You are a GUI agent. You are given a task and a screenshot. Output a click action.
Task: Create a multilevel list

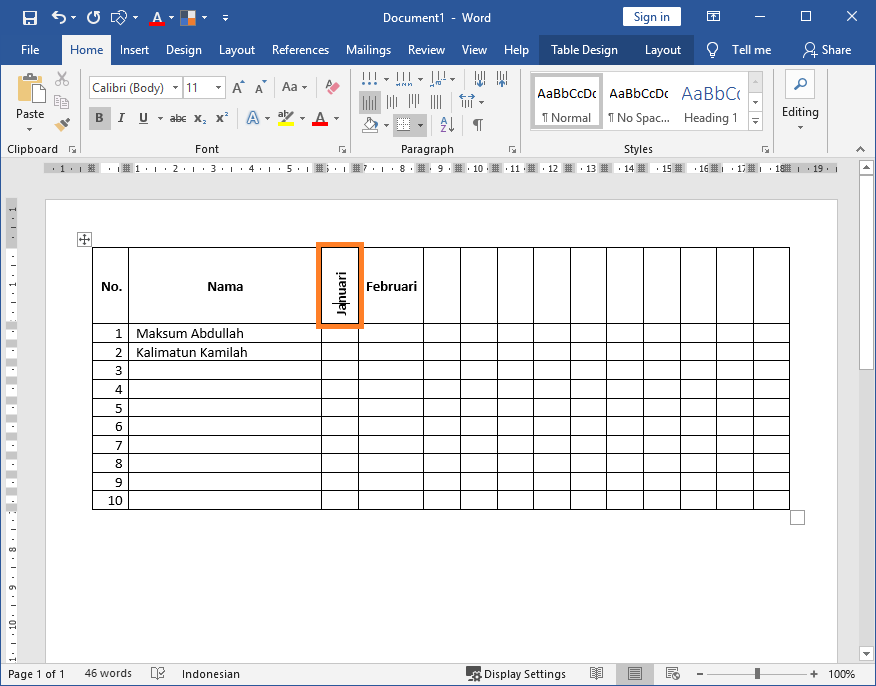[438, 79]
